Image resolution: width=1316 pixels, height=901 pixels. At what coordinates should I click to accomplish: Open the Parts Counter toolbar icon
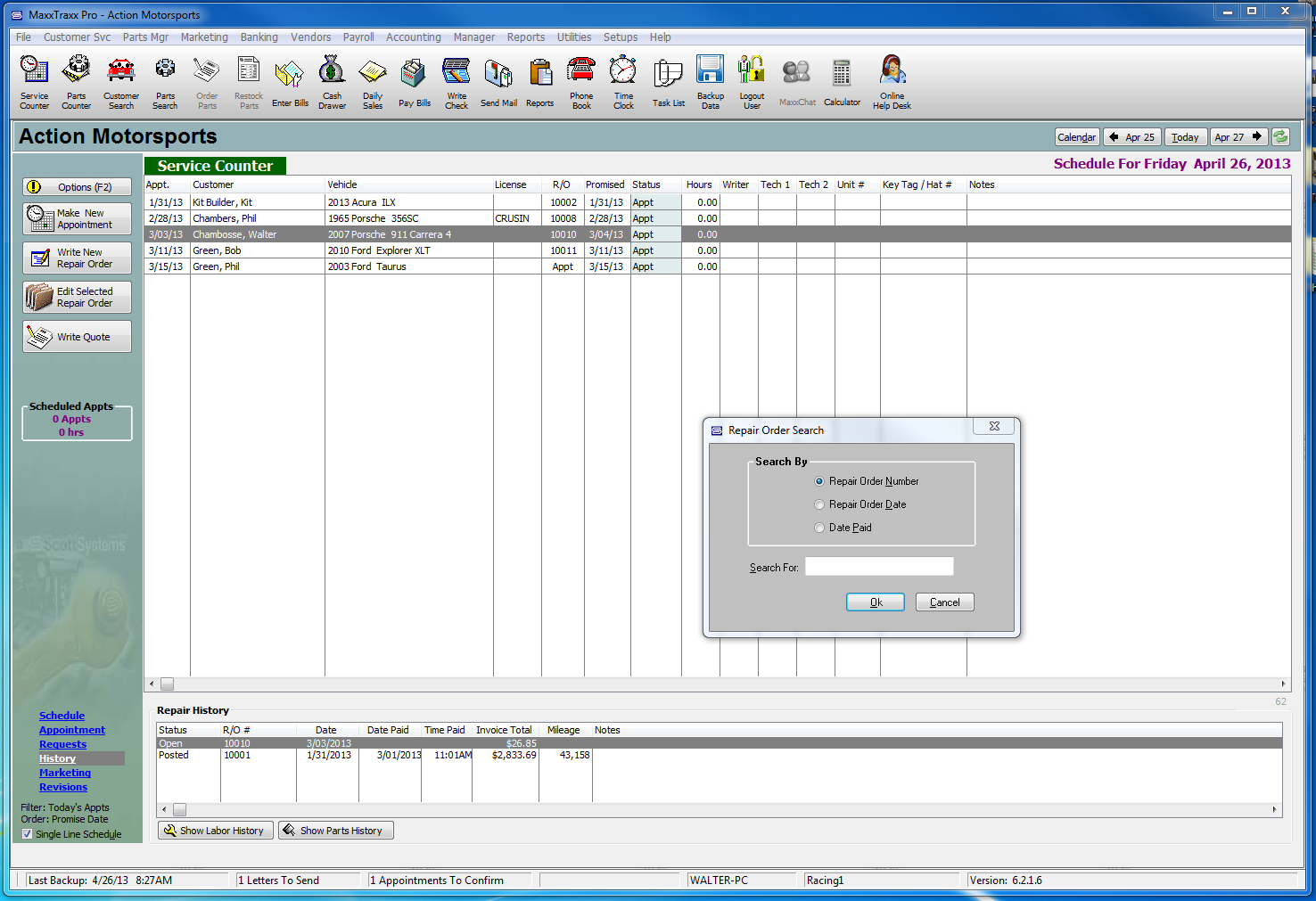click(x=76, y=81)
